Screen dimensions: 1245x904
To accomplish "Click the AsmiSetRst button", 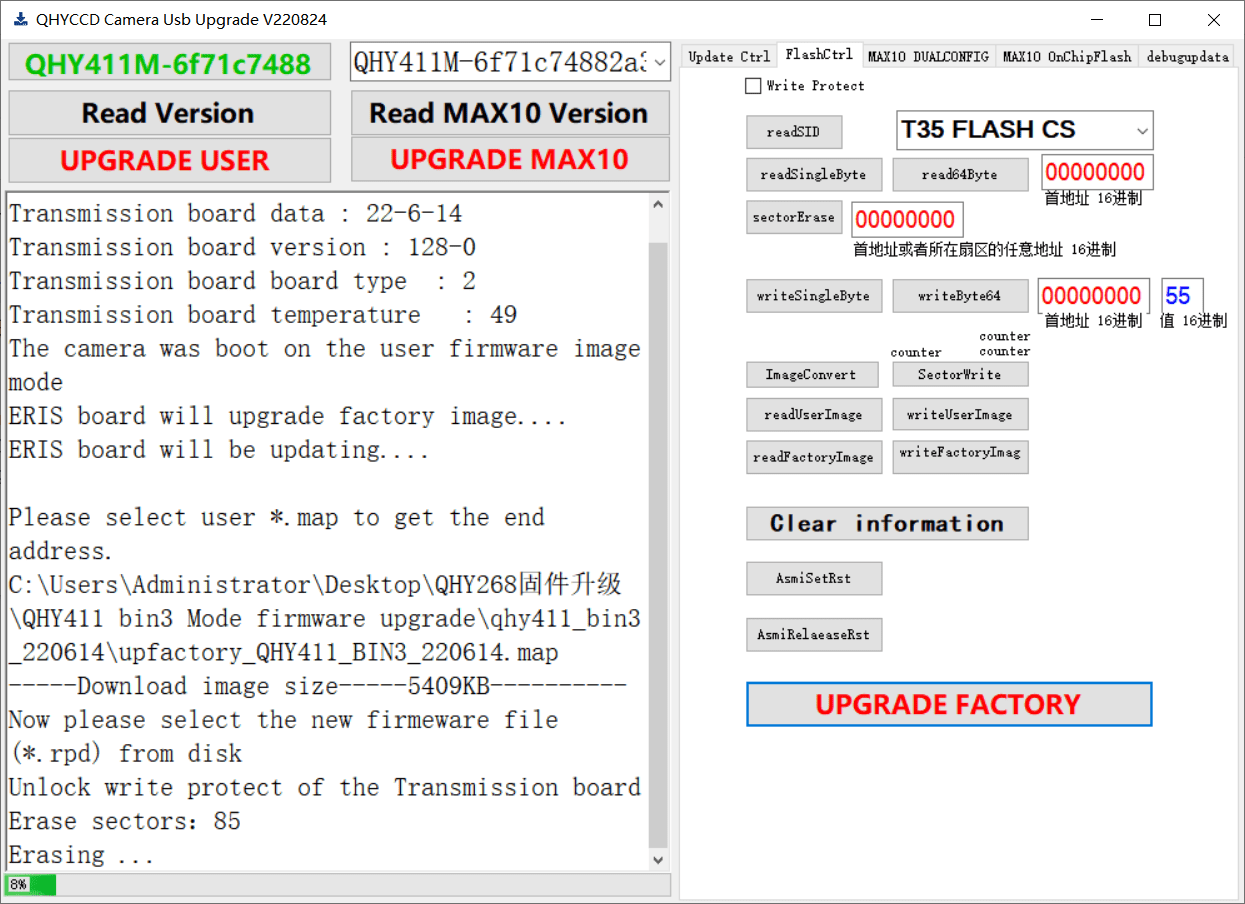I will 814,578.
